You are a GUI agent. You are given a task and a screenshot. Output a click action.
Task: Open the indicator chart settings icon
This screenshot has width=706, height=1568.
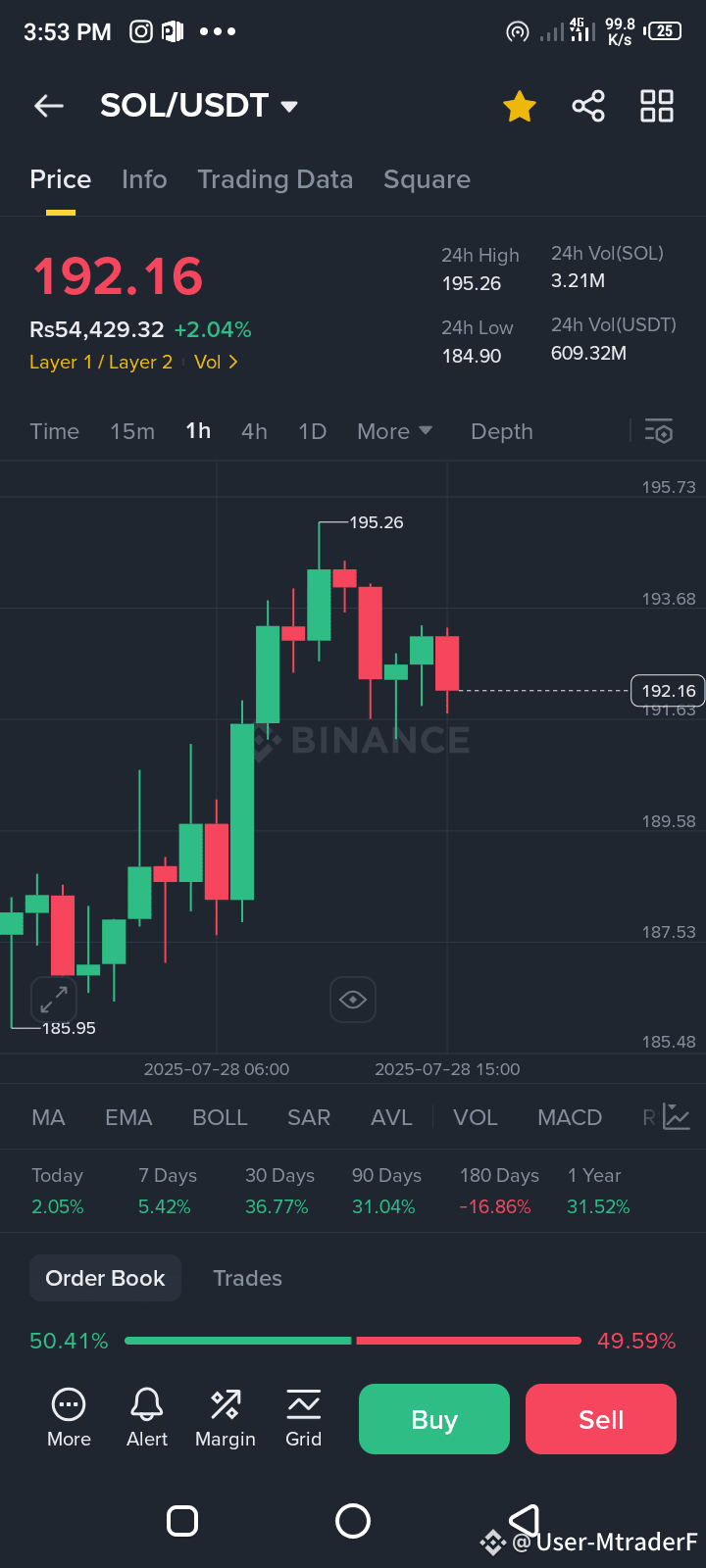pos(677,1116)
